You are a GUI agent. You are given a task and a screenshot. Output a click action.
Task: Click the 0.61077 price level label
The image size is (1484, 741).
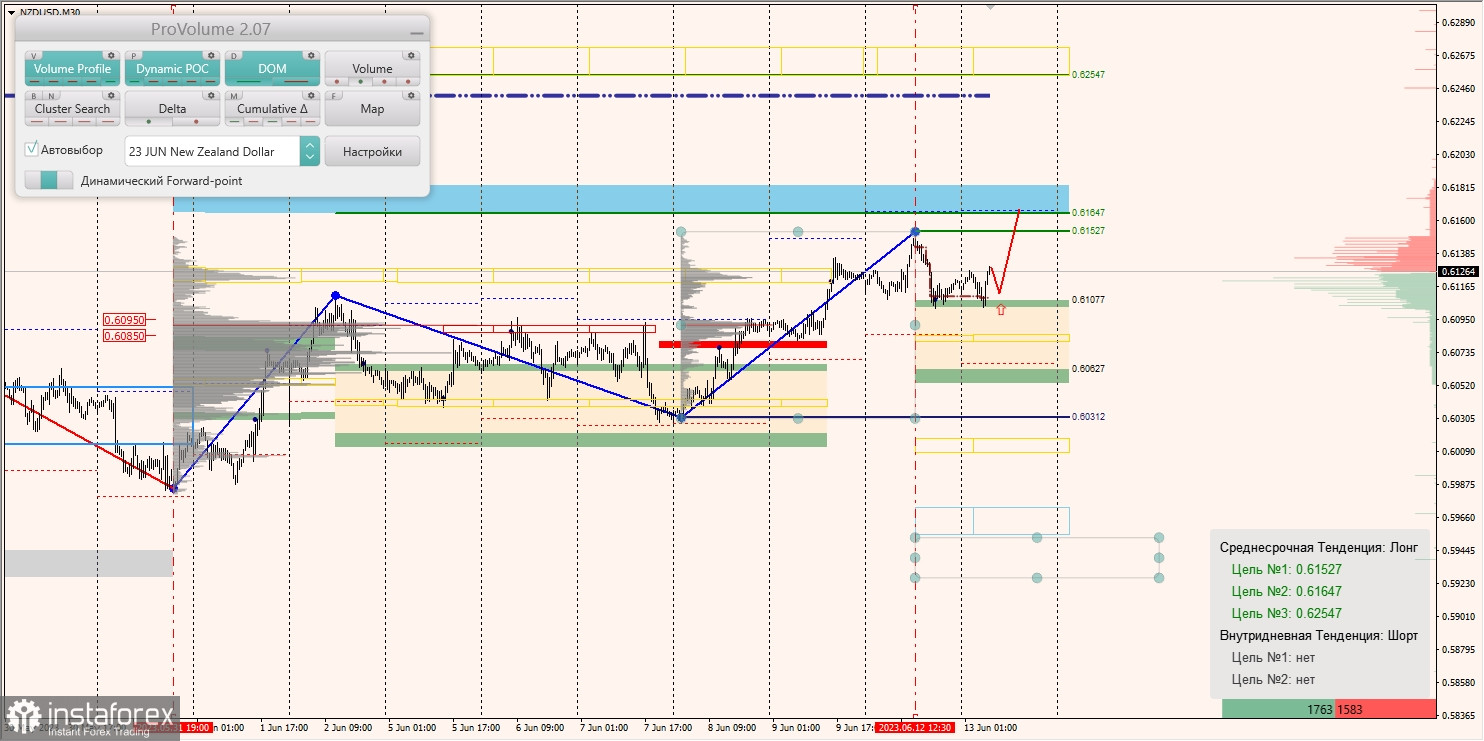click(x=1088, y=299)
